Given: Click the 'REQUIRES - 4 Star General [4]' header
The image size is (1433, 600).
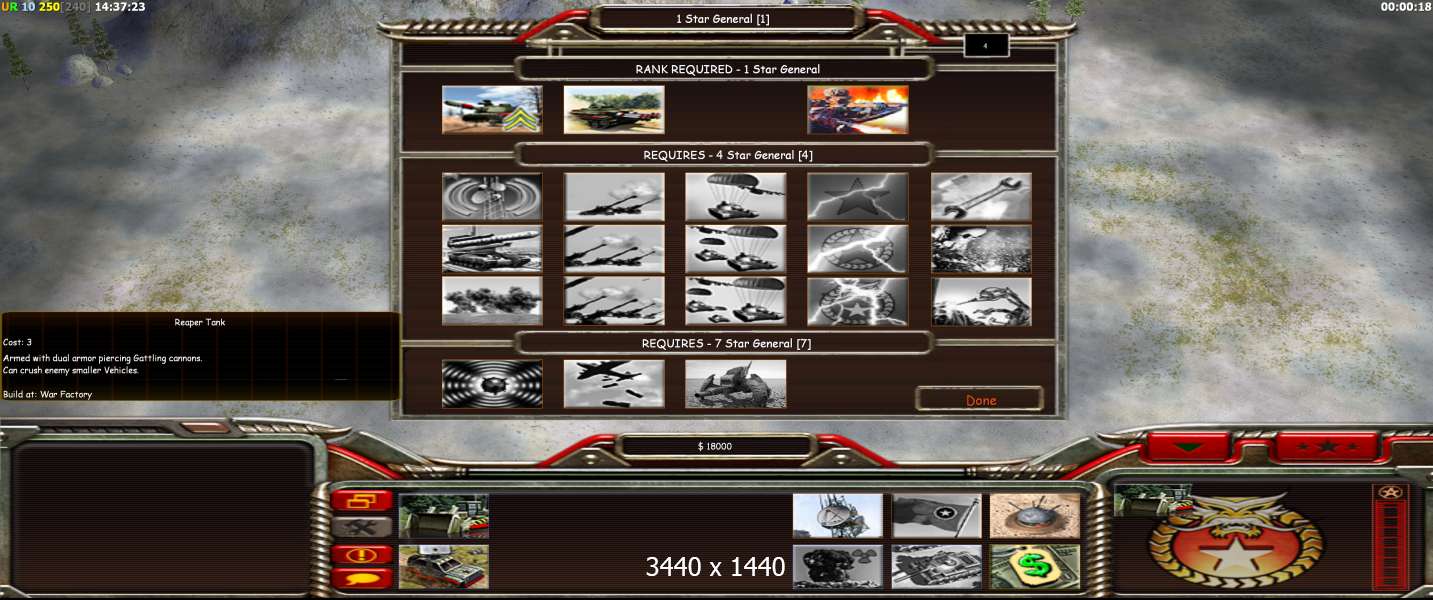Looking at the screenshot, I should point(727,155).
